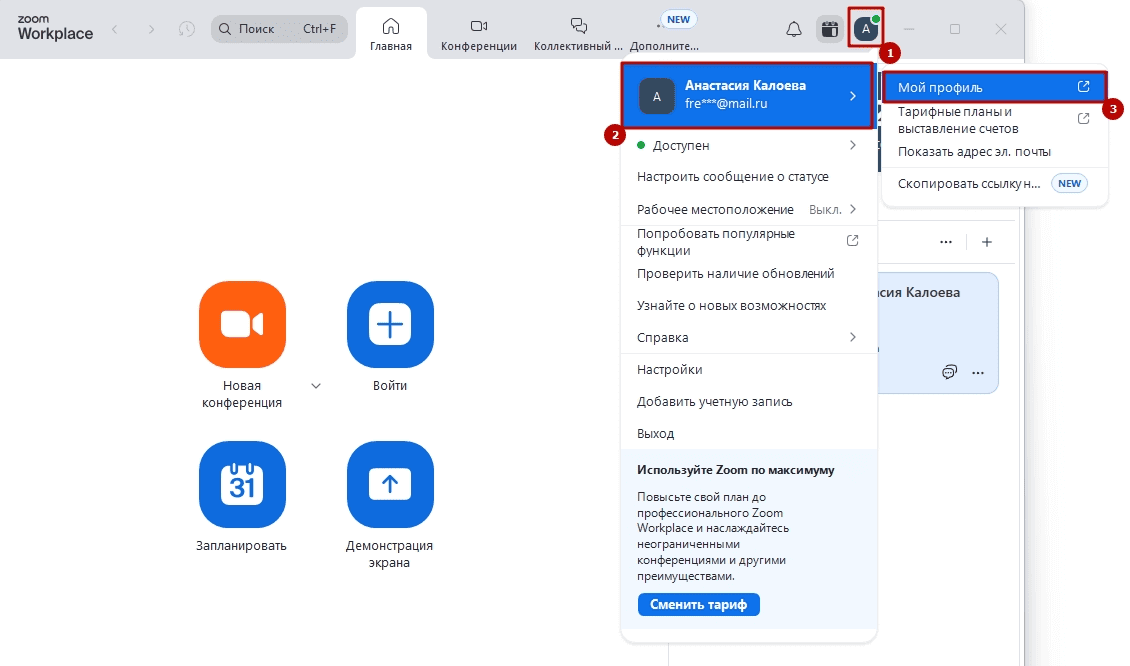Click the Новая конференция label
The height and width of the screenshot is (666, 1130).
pos(241,394)
